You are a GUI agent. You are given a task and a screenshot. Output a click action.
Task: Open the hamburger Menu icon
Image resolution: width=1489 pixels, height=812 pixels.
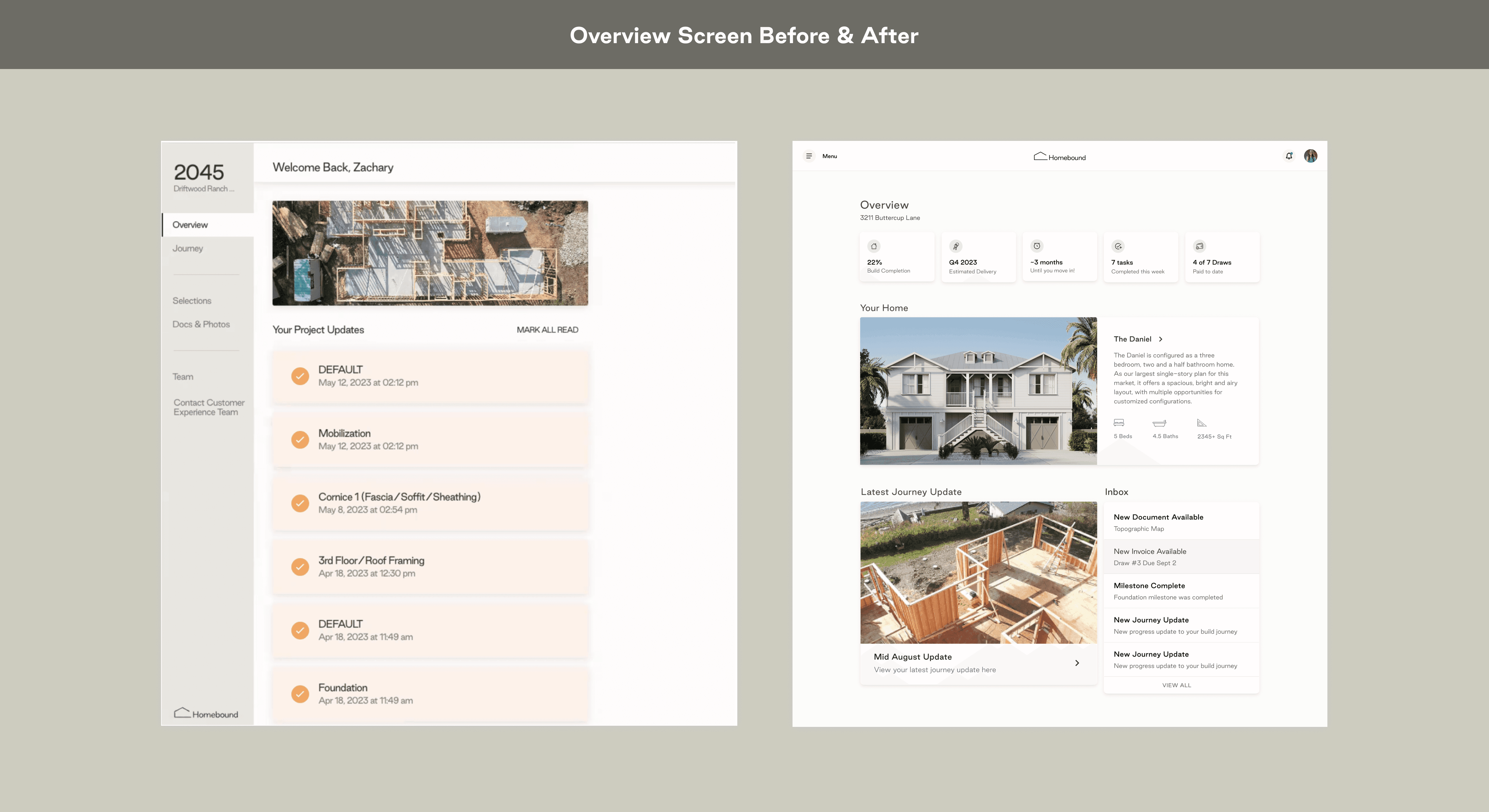(x=809, y=156)
